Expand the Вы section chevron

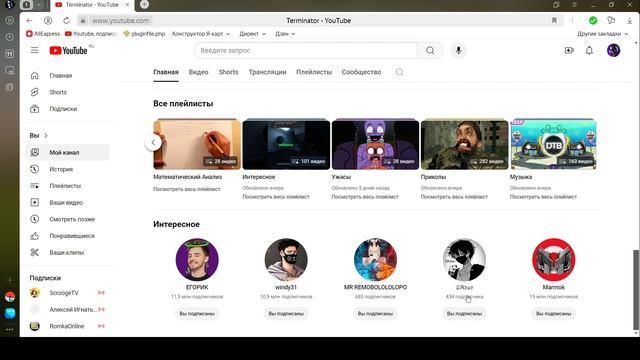pos(46,136)
